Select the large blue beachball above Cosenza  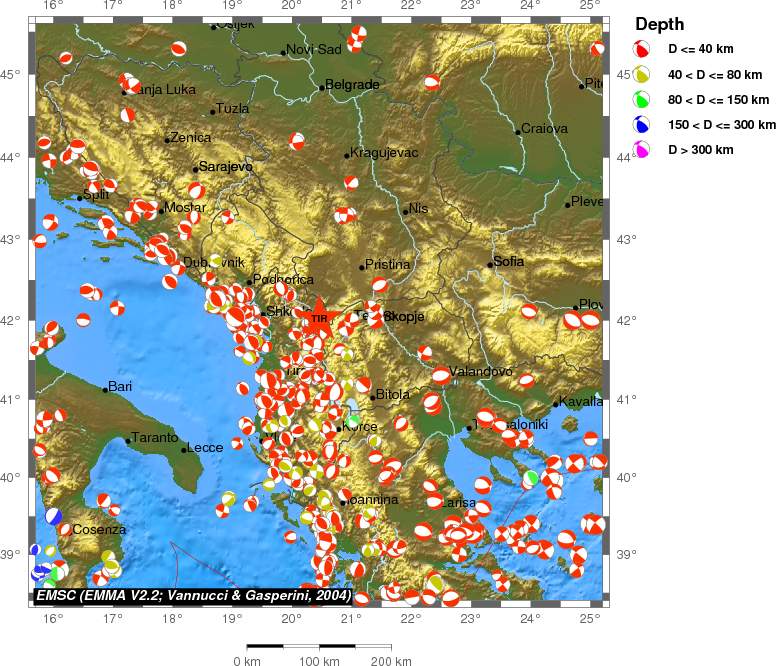[x=53, y=516]
